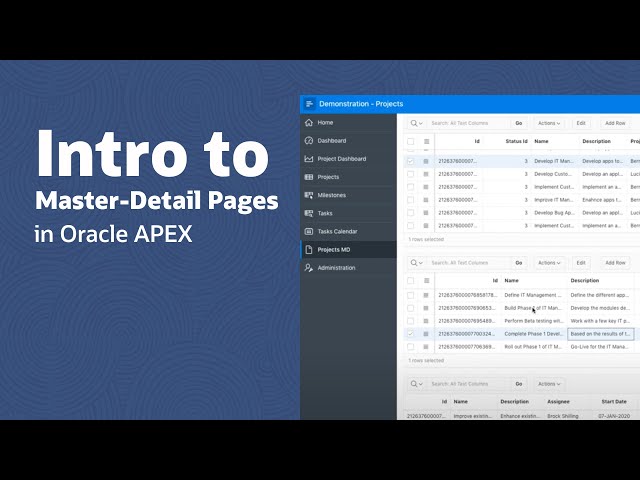The height and width of the screenshot is (480, 640).
Task: Select all rows checkbox in milestones grid
Action: click(x=411, y=280)
